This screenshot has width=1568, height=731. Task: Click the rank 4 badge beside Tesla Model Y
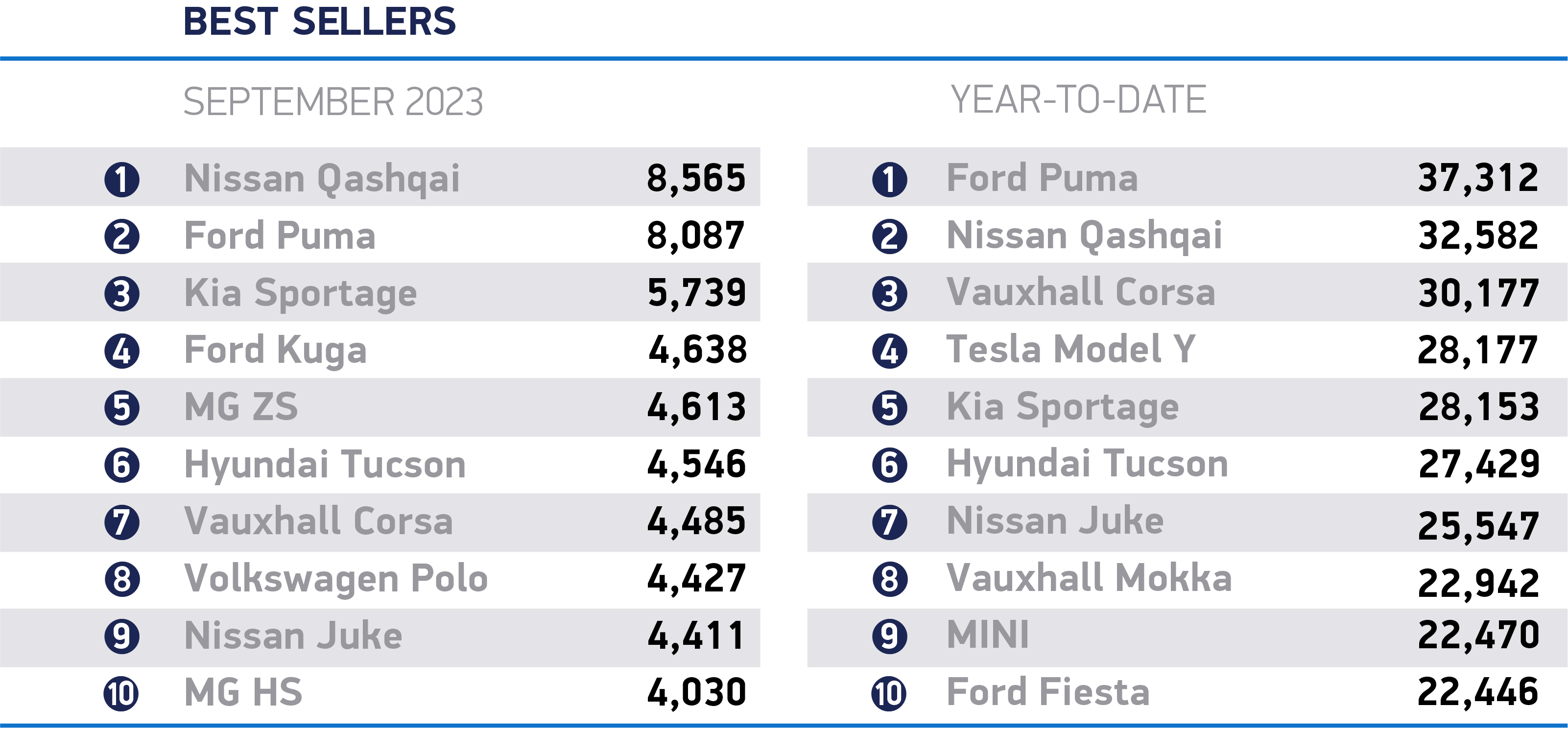889,351
